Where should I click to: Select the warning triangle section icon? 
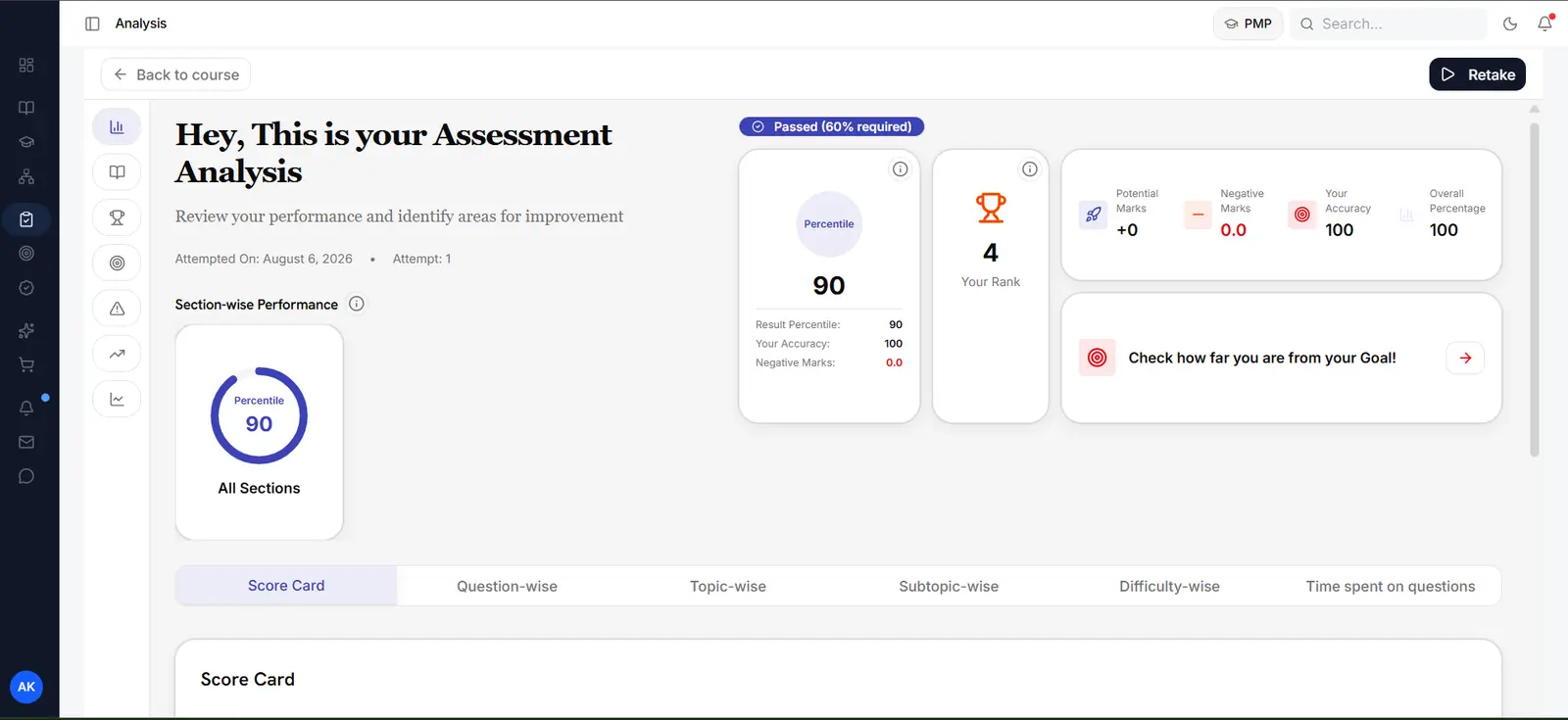[x=117, y=308]
